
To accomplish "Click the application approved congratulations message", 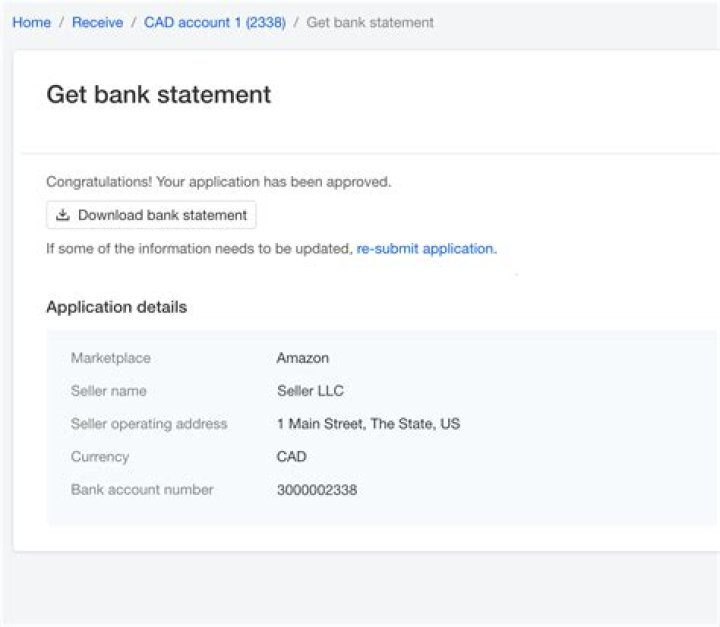I will (218, 182).
